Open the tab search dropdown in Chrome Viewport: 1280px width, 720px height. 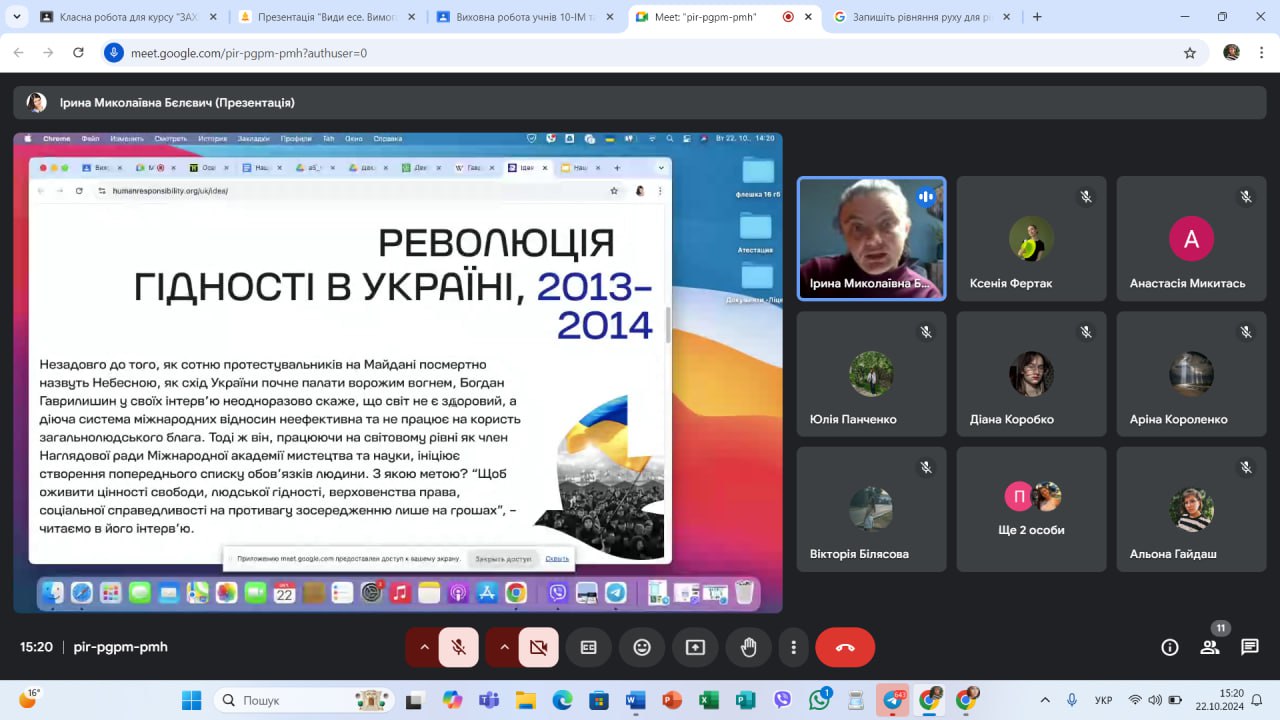[x=17, y=17]
